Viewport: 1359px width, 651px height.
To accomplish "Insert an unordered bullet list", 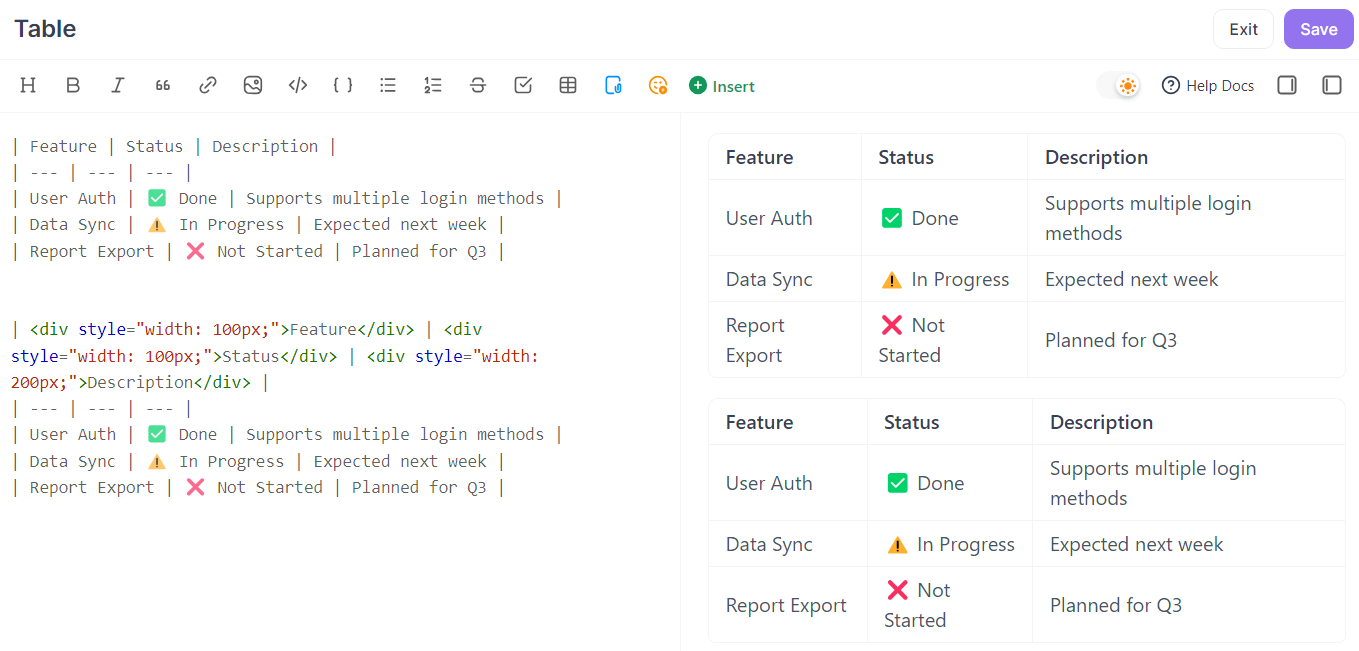I will 388,86.
